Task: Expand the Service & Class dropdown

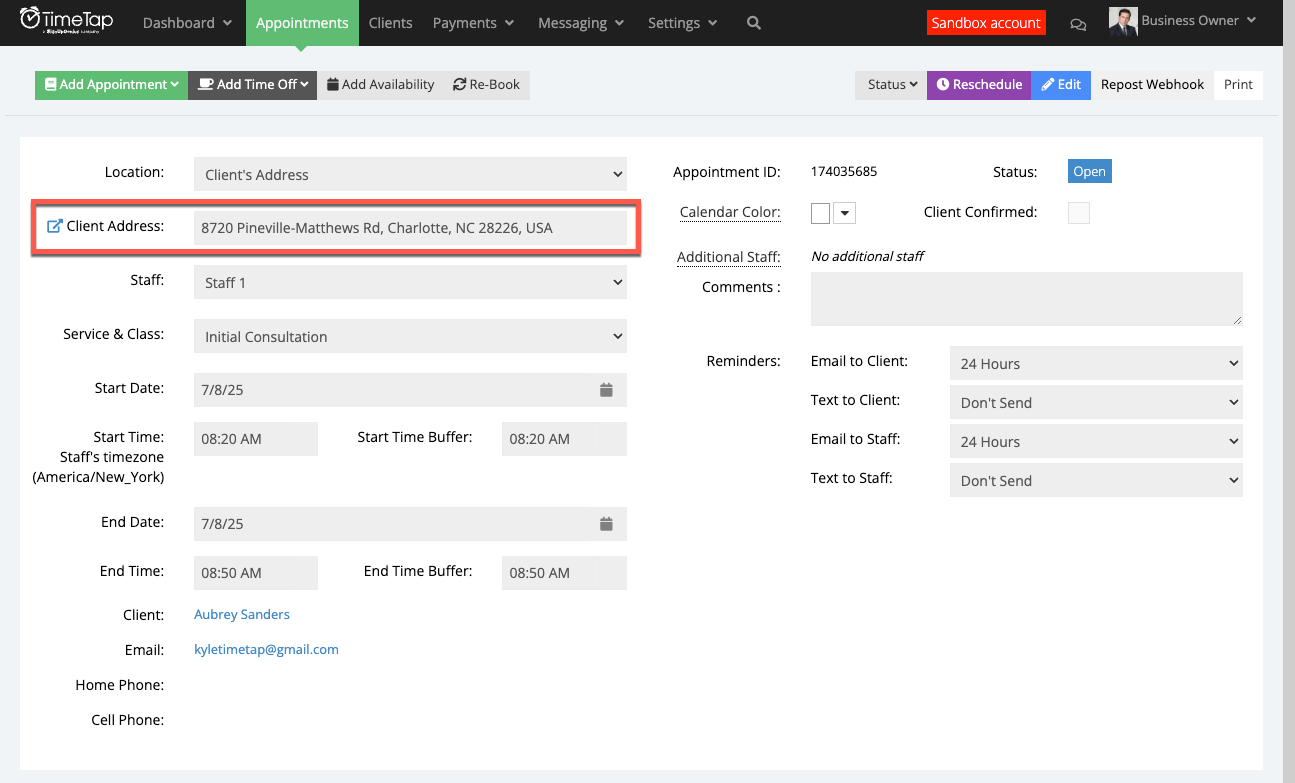Action: [x=410, y=336]
